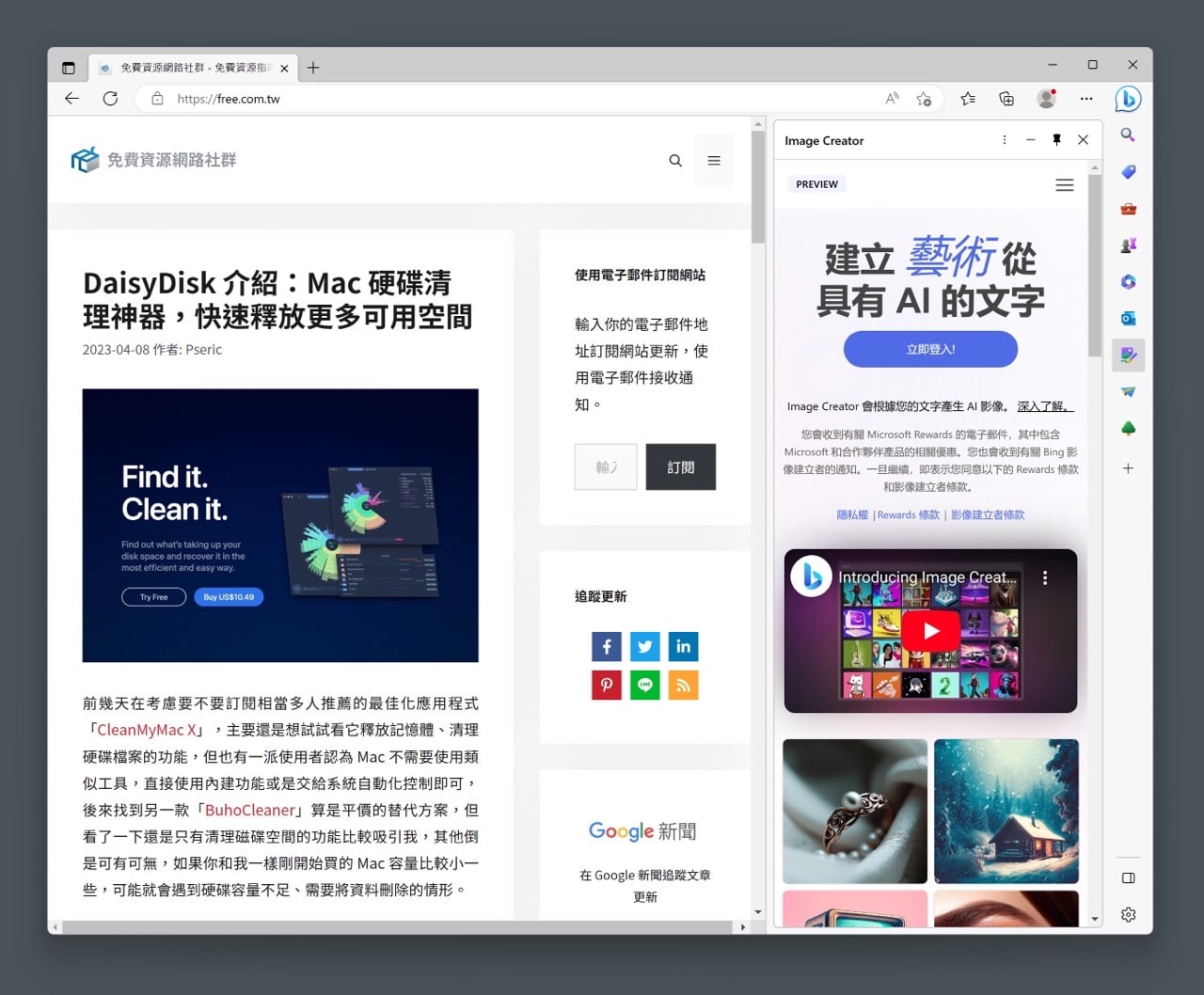Refresh the page
1204x995 pixels.
(110, 98)
